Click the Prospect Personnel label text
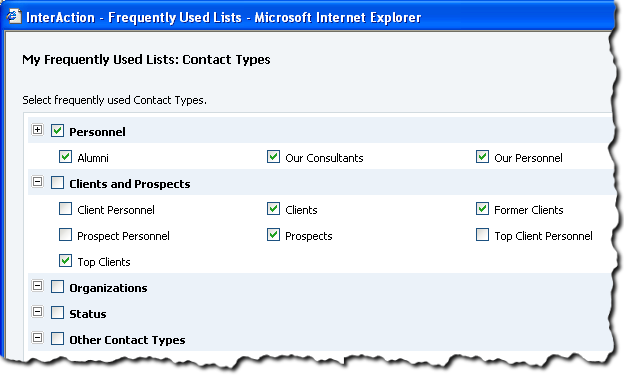This screenshot has height=378, width=627. 123,236
